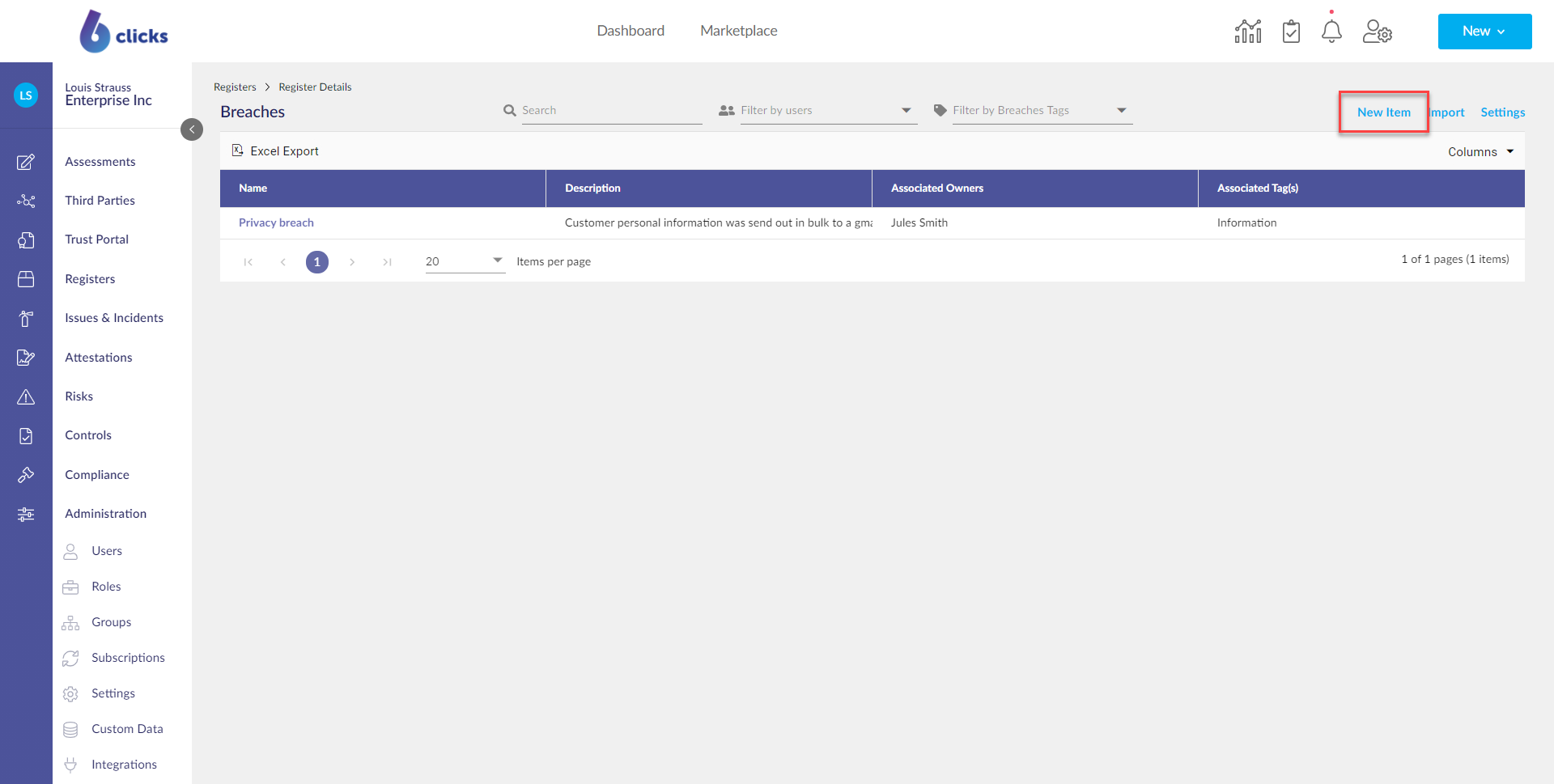Click the Subscriptions refresh icon
Viewport: 1554px width, 784px height.
click(70, 658)
